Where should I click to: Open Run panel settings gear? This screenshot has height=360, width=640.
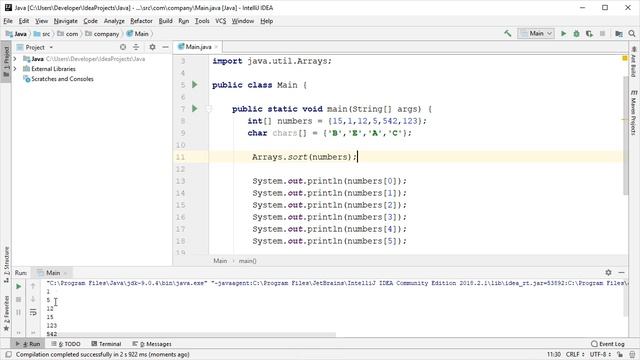(x=608, y=272)
